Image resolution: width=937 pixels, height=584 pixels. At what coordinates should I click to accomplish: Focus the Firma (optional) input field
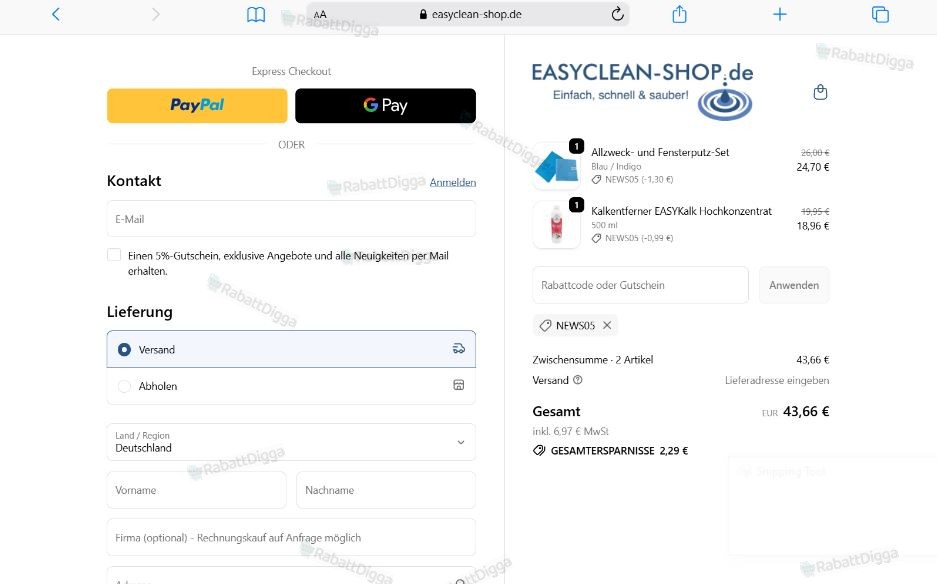pyautogui.click(x=292, y=537)
